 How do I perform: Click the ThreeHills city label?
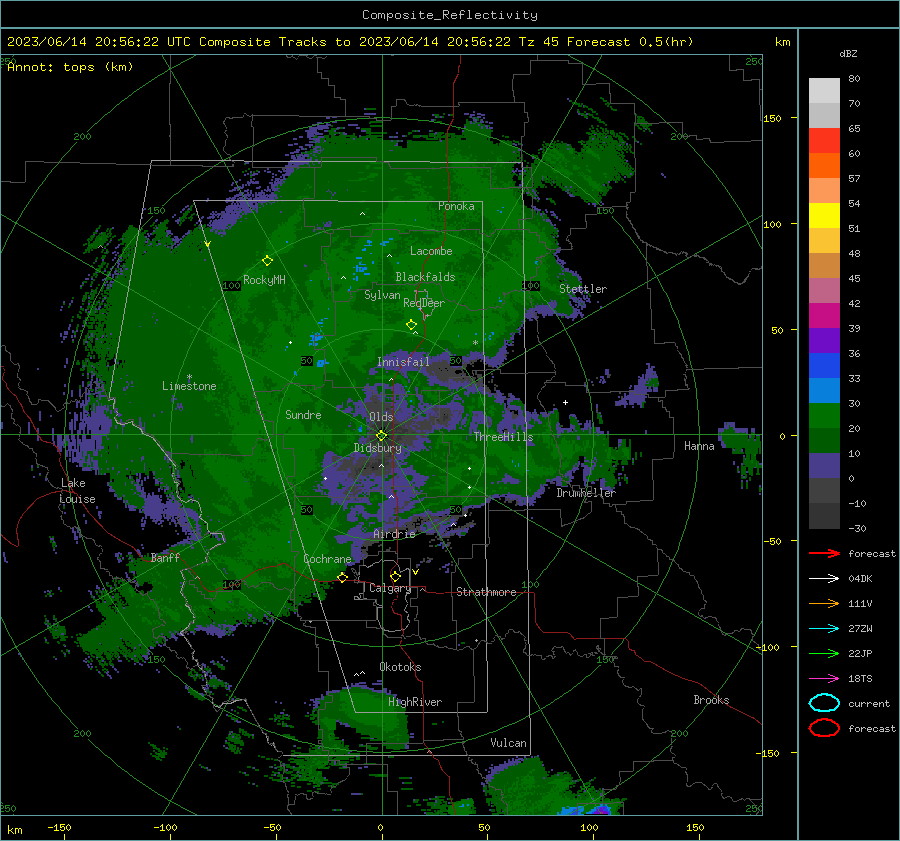[x=503, y=437]
